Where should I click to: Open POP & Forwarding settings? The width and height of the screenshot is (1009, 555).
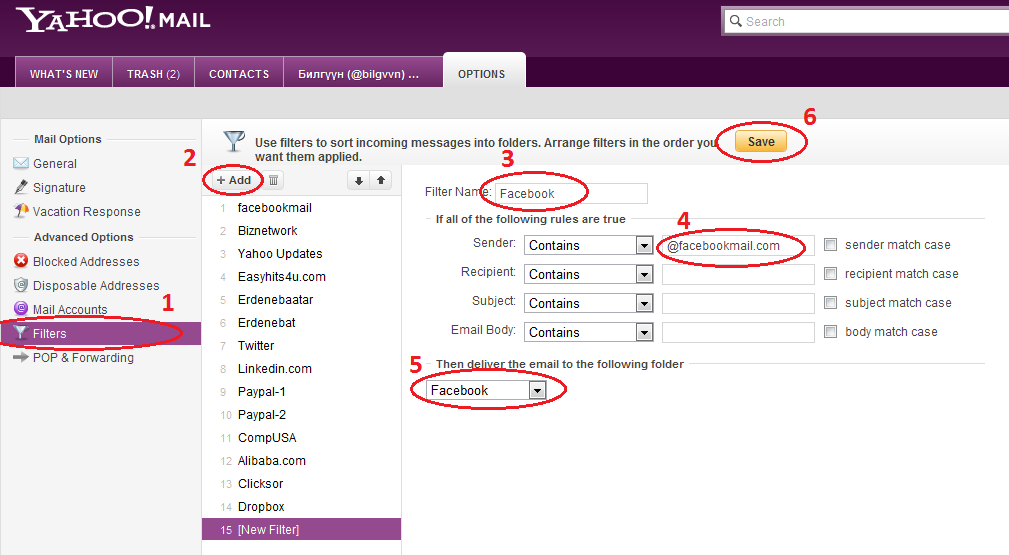(x=84, y=357)
